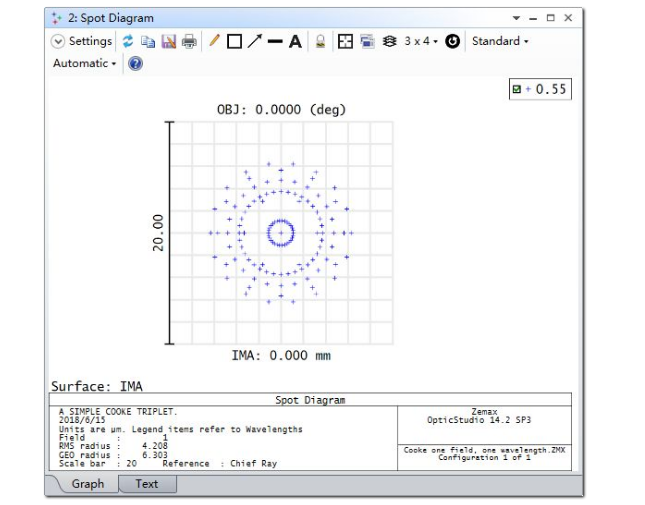Screen dimensions: 645x505
Task: Open the Standard dropdown menu
Action: tap(500, 41)
